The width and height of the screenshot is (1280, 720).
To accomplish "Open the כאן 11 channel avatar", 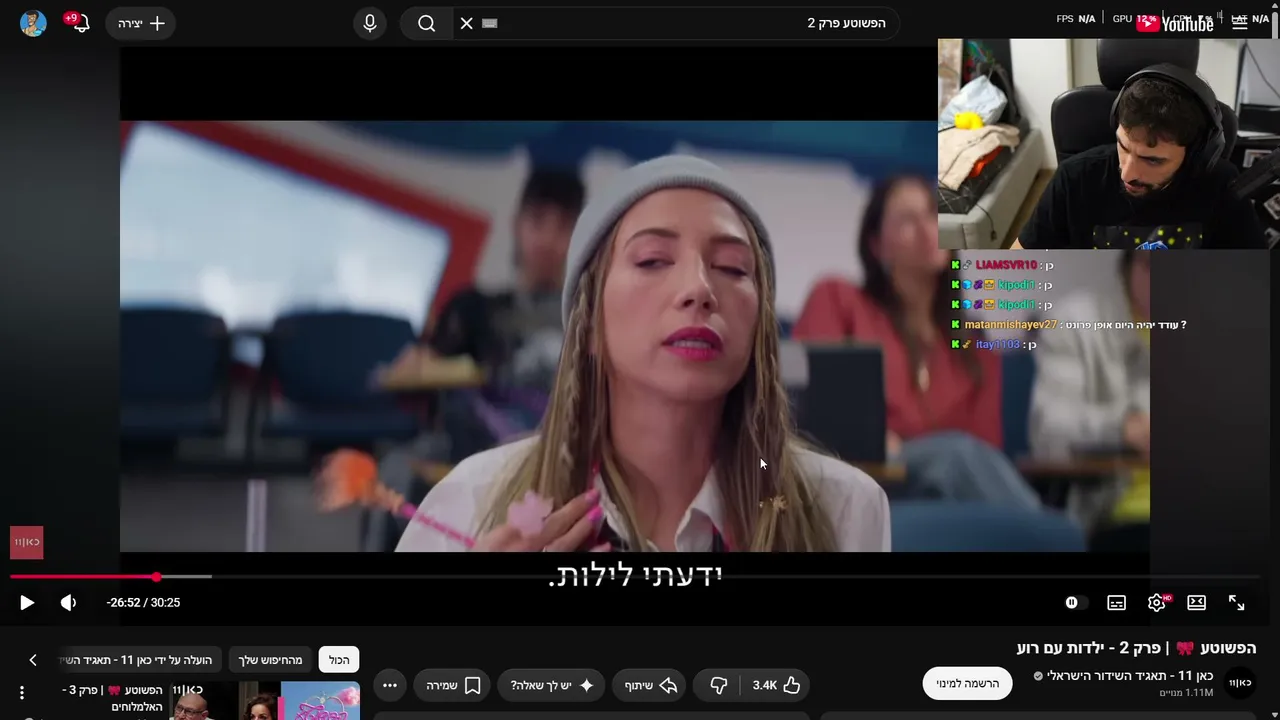I will [1240, 683].
